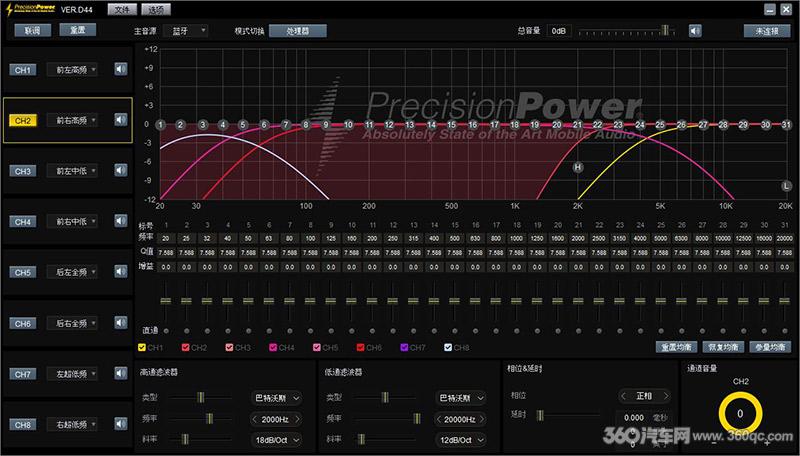Click the CH3 speaker mute icon
This screenshot has height=456, width=800.
[121, 170]
